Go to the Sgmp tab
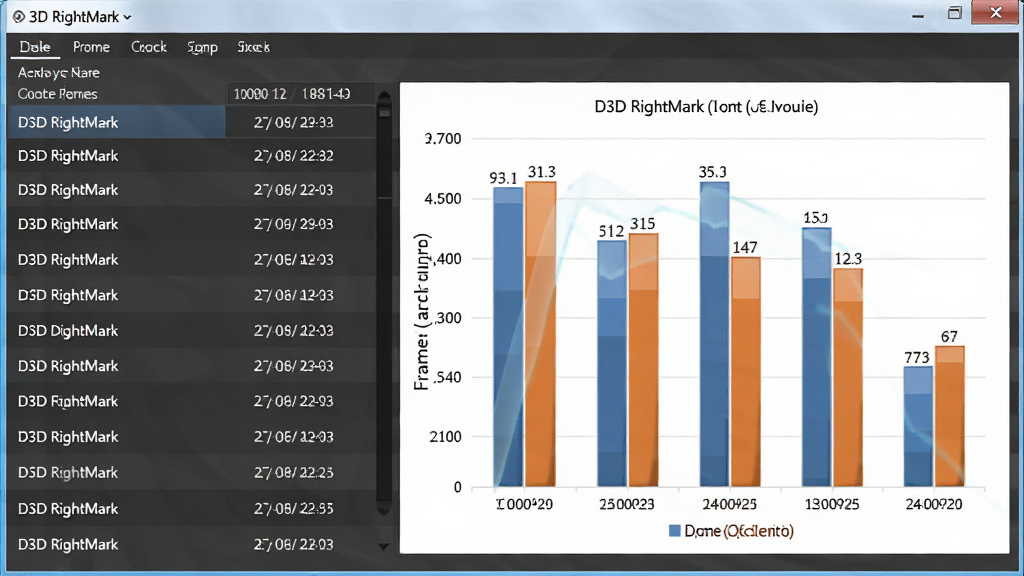1024x576 pixels. pos(202,47)
